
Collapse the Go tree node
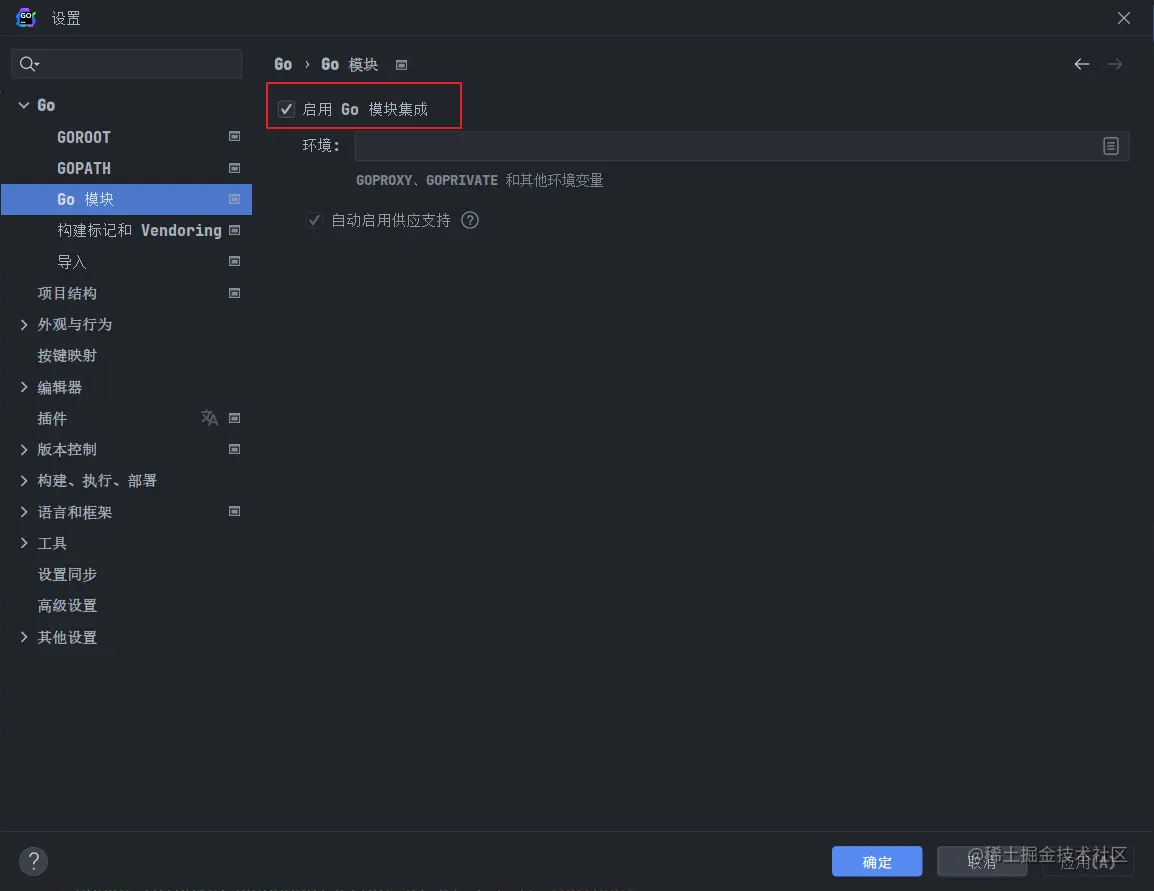24,105
